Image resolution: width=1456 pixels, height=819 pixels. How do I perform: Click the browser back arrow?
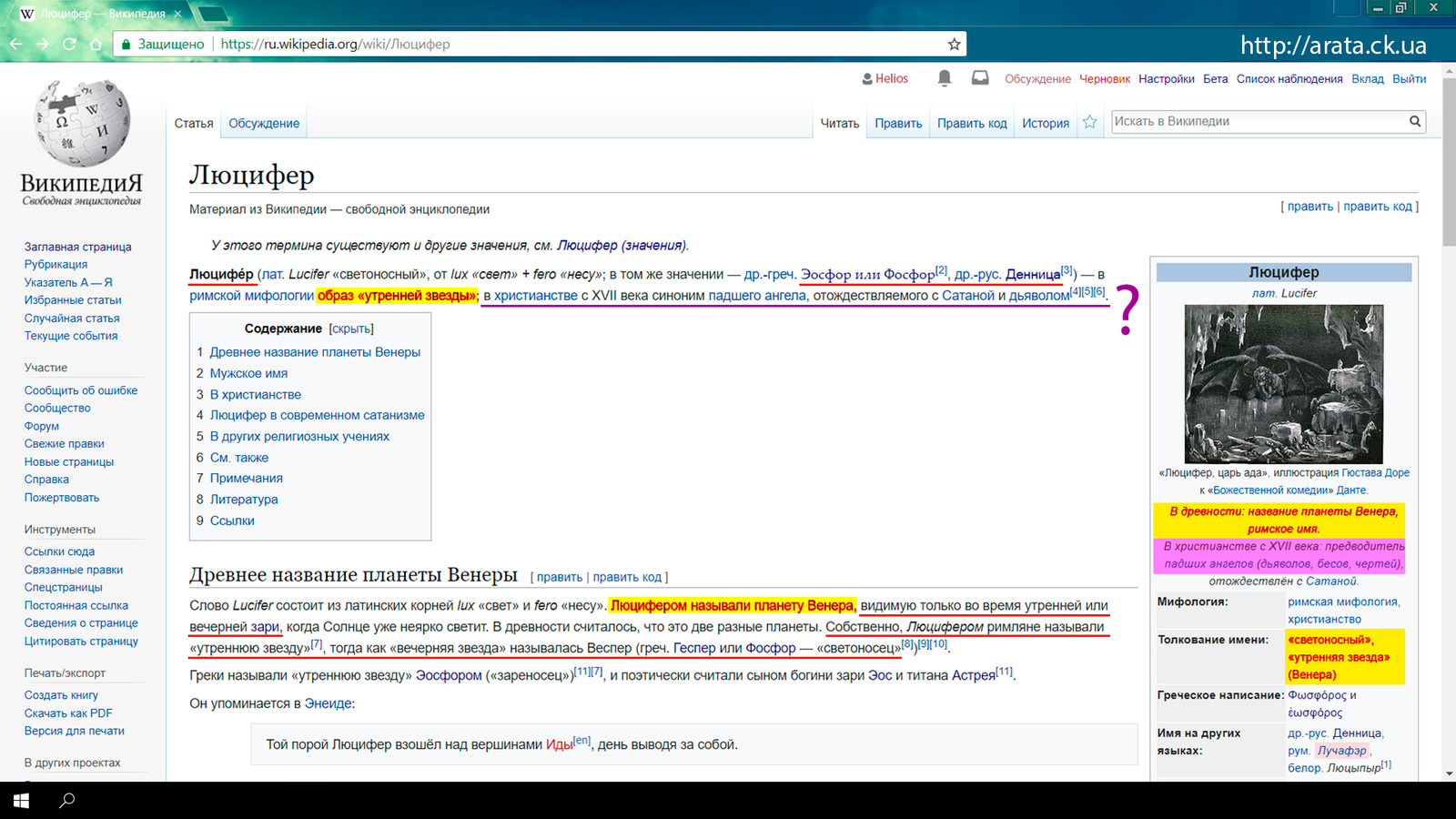(15, 44)
